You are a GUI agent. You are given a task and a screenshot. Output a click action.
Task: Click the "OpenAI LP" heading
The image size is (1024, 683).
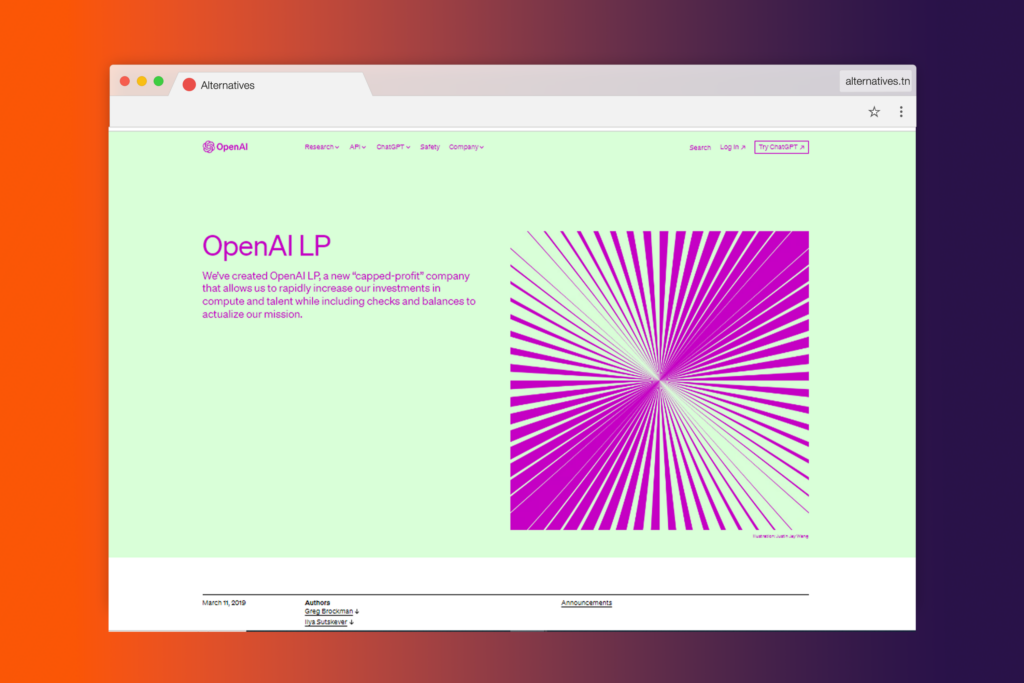click(x=266, y=246)
